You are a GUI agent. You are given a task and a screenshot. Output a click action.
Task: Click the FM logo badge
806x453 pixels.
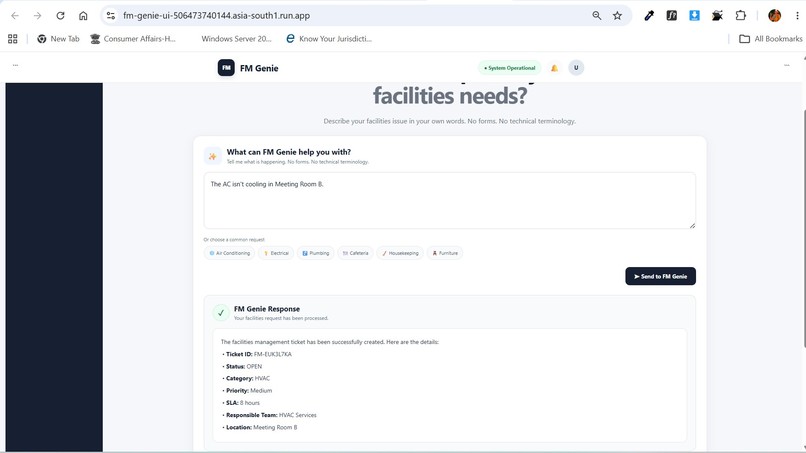(x=226, y=68)
